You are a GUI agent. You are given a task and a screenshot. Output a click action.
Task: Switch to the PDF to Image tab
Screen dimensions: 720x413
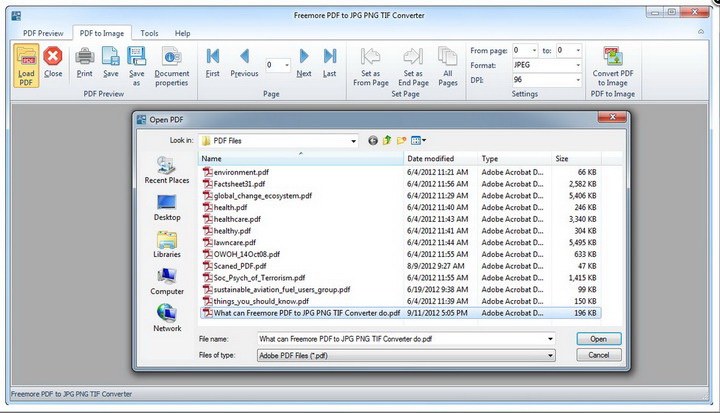point(102,33)
